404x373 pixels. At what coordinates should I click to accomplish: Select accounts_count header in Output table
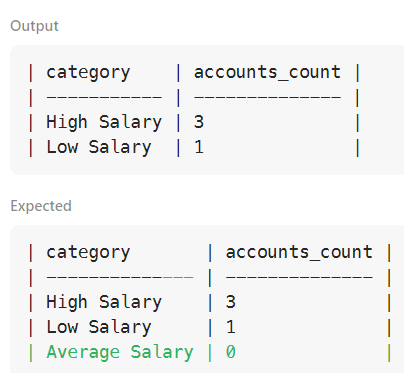click(267, 72)
